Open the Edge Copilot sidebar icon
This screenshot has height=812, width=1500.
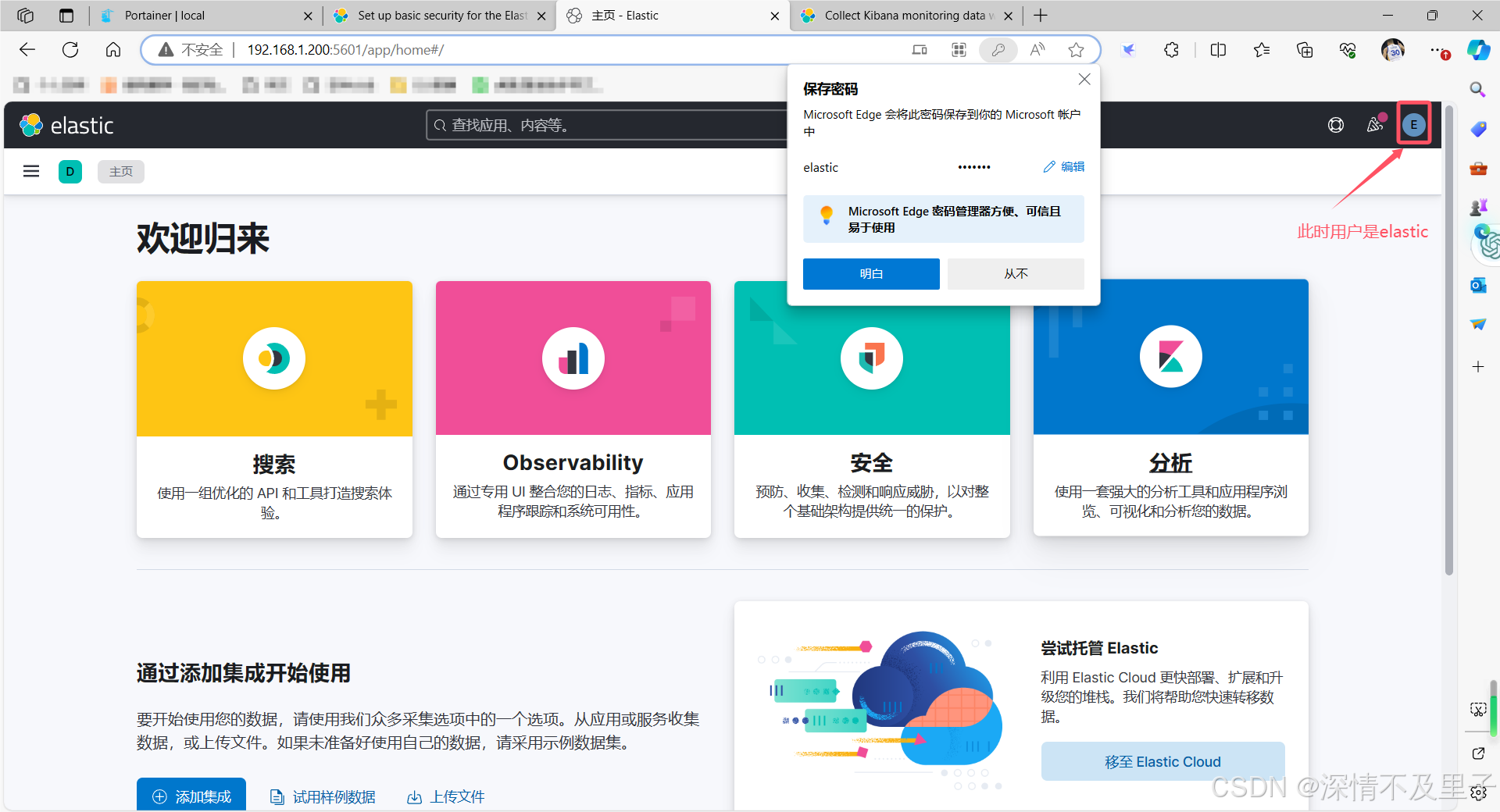[x=1478, y=50]
